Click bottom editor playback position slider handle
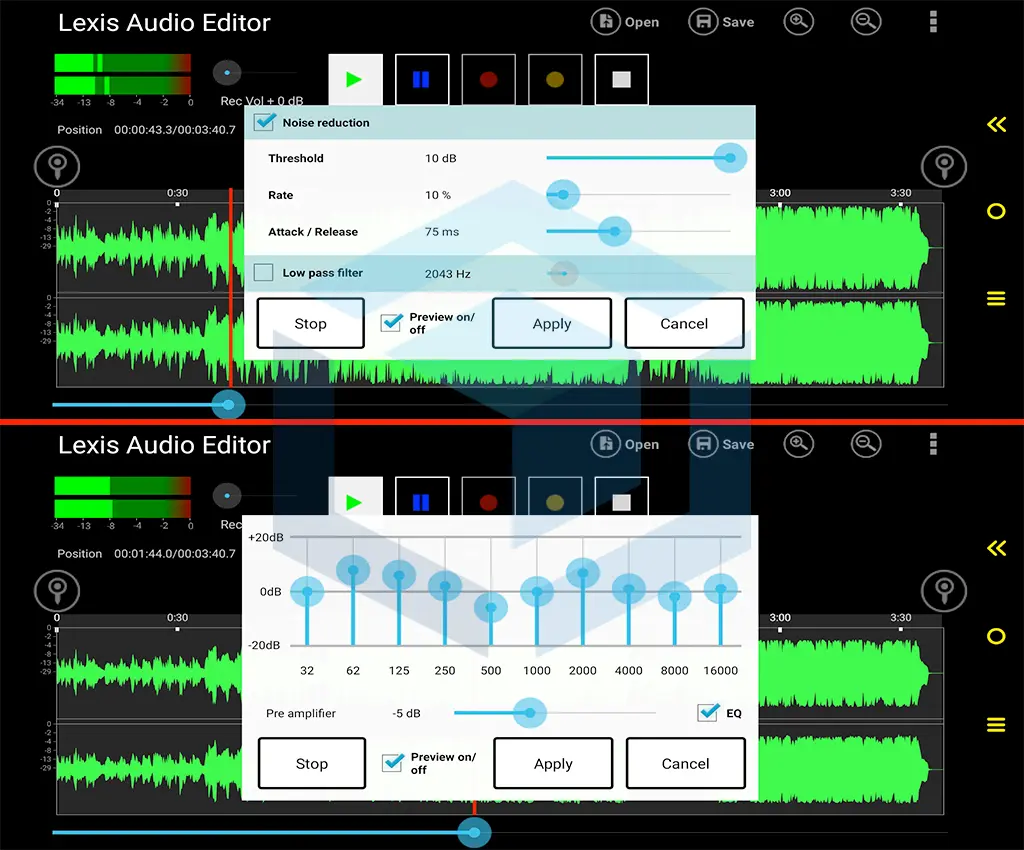1024x850 pixels. (474, 832)
